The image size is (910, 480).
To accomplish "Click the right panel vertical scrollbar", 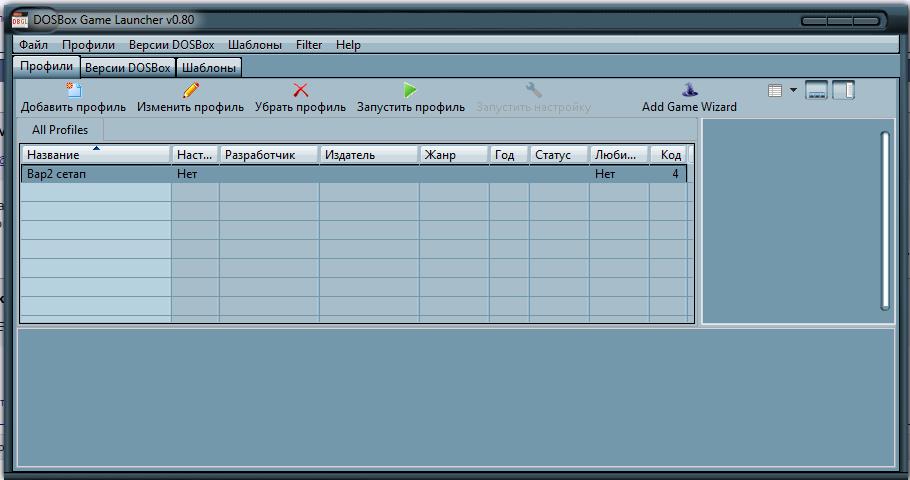I will (x=885, y=221).
